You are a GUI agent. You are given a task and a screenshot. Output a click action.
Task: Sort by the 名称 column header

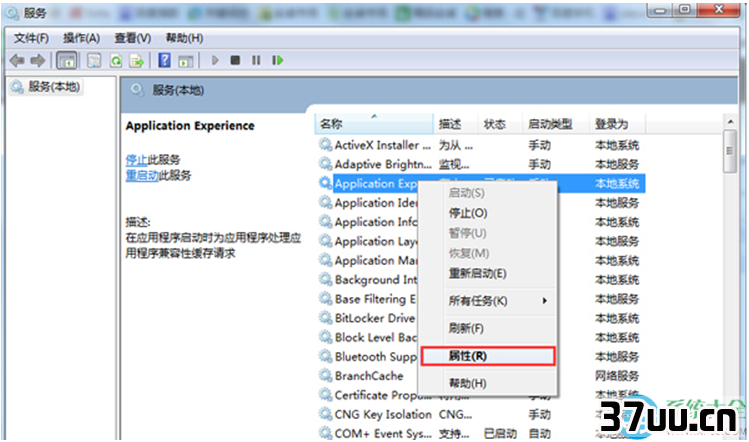pos(374,124)
